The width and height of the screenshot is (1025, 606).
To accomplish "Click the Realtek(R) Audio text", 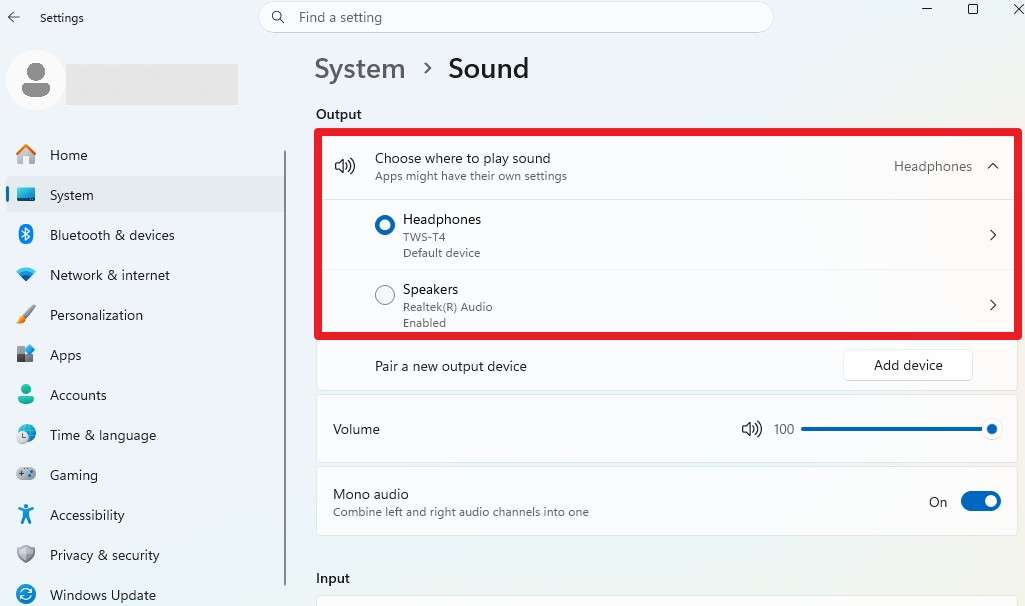I will pyautogui.click(x=448, y=307).
